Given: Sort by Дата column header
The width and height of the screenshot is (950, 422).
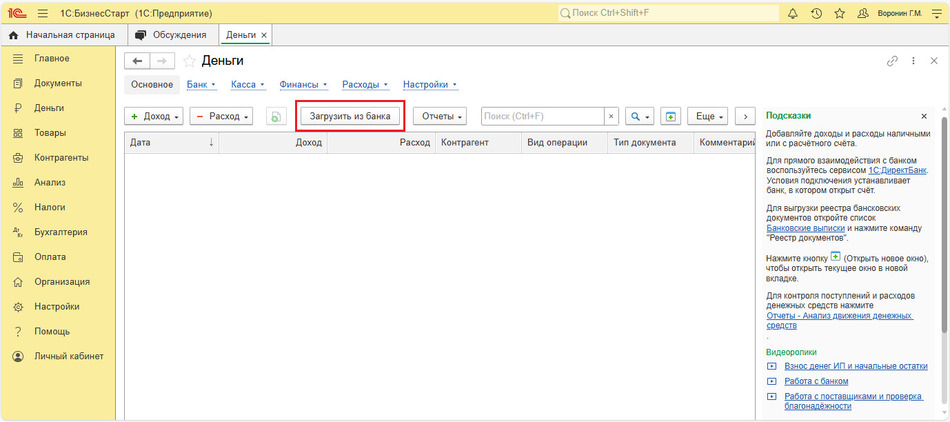Looking at the screenshot, I should point(171,142).
